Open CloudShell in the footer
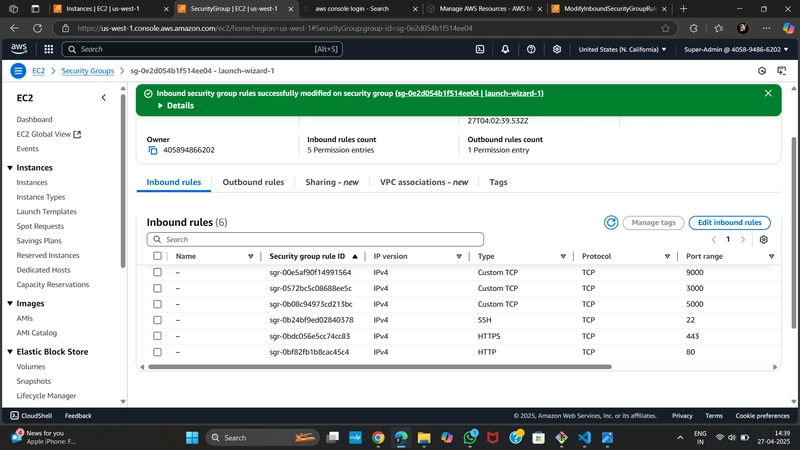The height and width of the screenshot is (450, 800). 31,416
